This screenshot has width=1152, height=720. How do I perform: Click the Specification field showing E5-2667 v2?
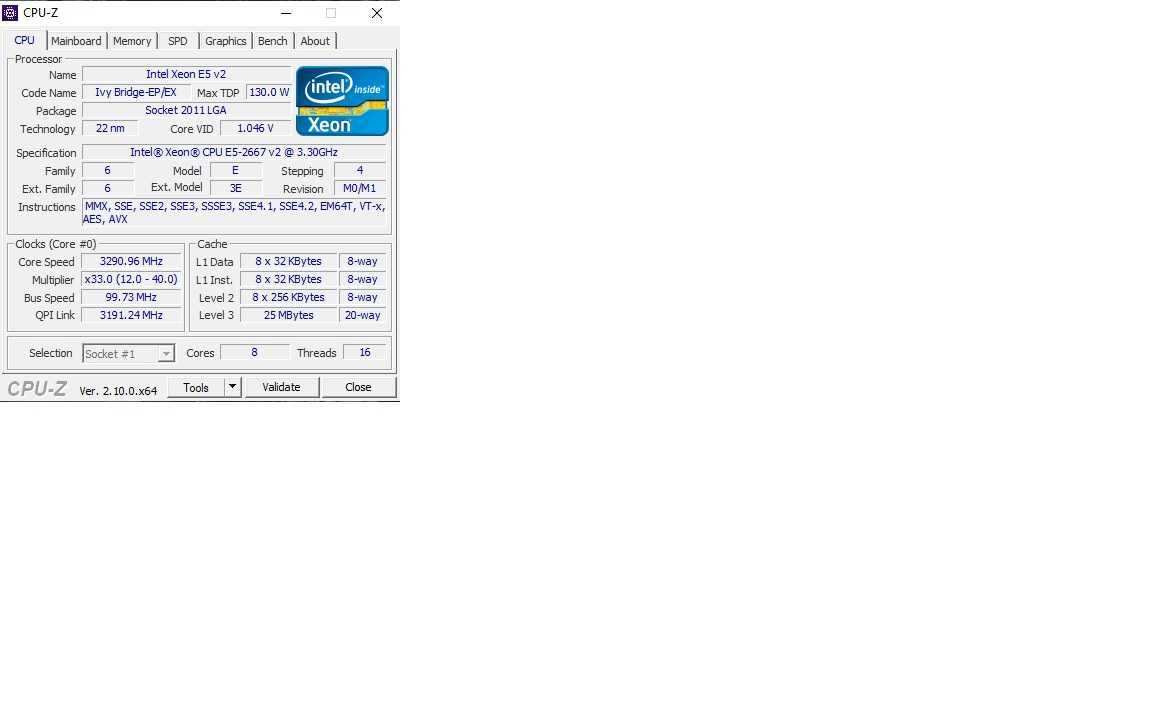[234, 152]
